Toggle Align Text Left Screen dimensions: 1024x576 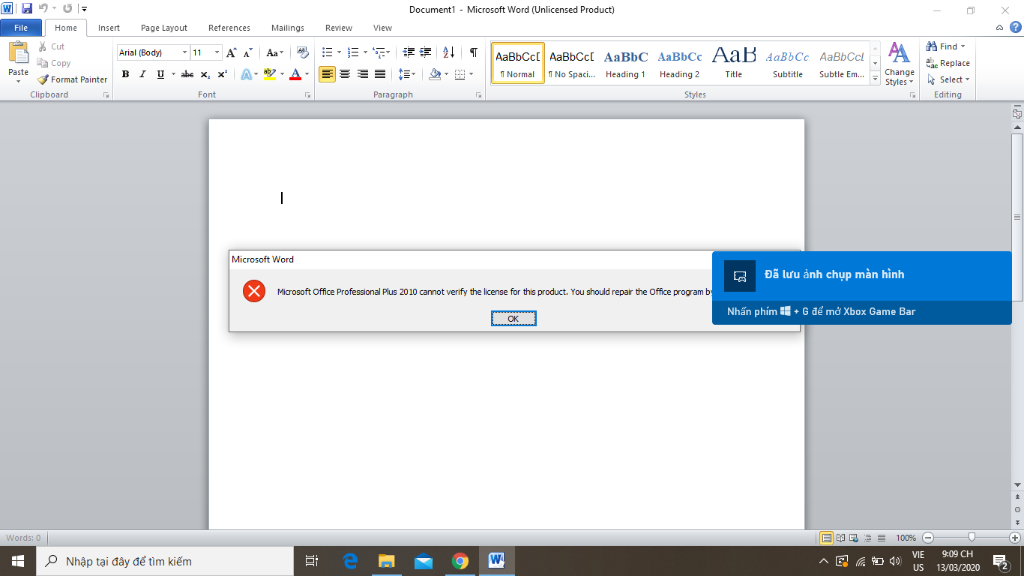[327, 74]
